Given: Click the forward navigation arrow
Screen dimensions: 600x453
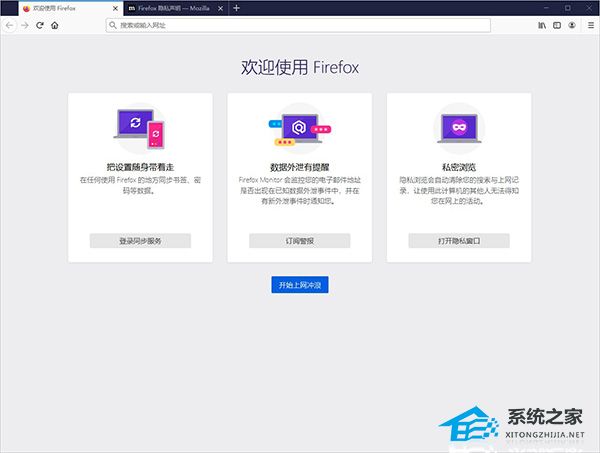Looking at the screenshot, I should pos(24,25).
